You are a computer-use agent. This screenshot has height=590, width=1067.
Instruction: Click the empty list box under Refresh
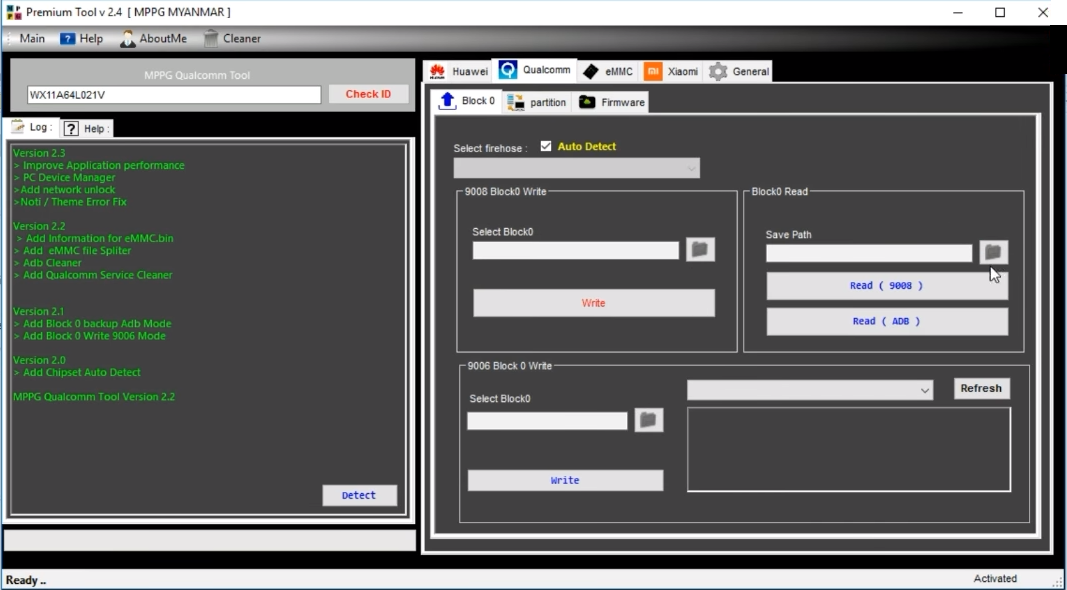coord(849,449)
